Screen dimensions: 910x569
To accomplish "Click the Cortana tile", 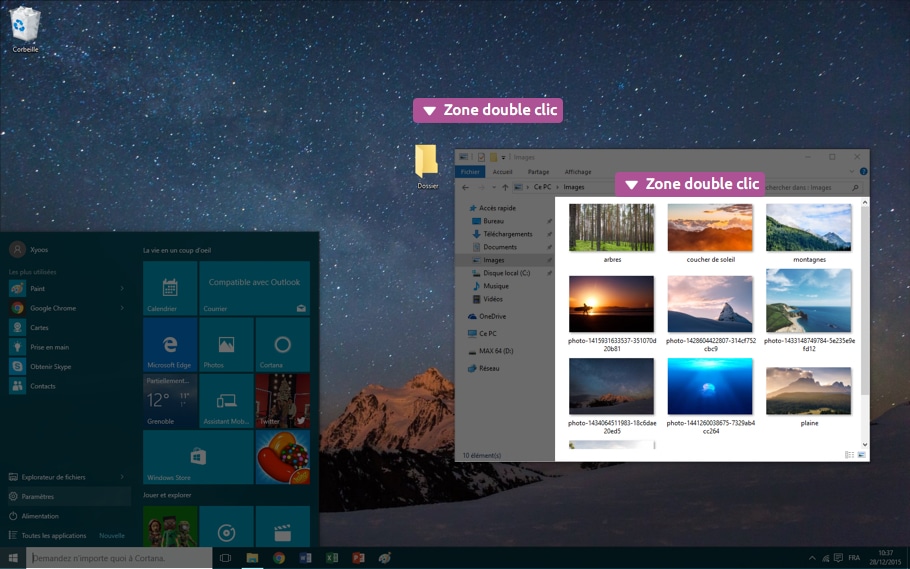I will click(x=282, y=344).
